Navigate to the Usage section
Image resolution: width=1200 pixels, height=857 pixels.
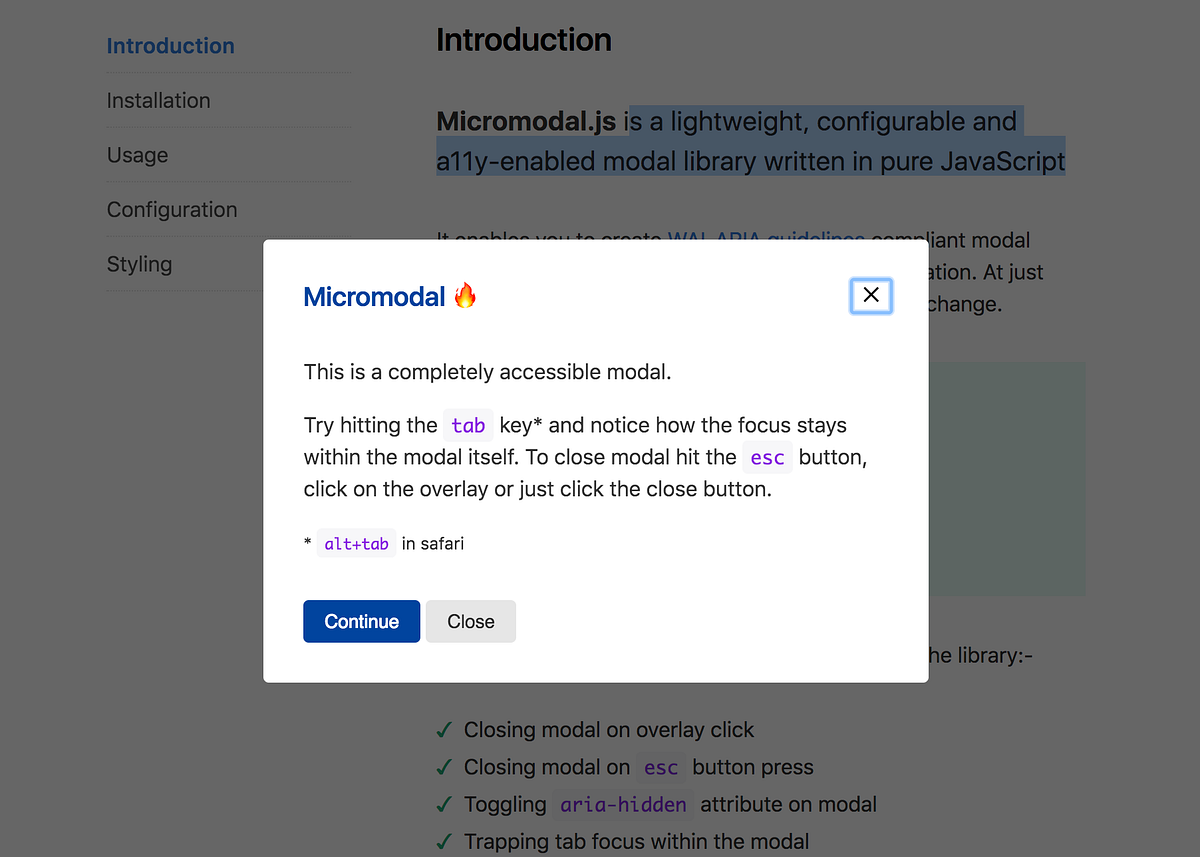tap(137, 155)
